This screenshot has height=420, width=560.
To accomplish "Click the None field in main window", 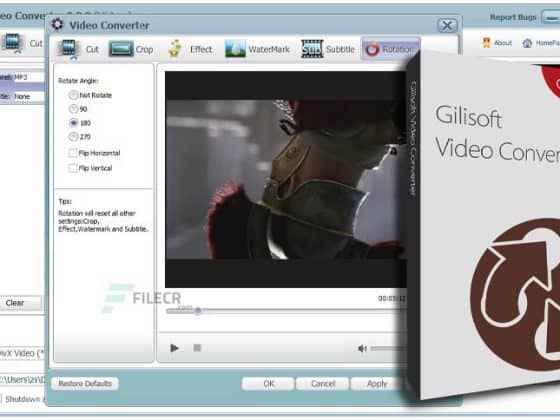I will (29, 96).
